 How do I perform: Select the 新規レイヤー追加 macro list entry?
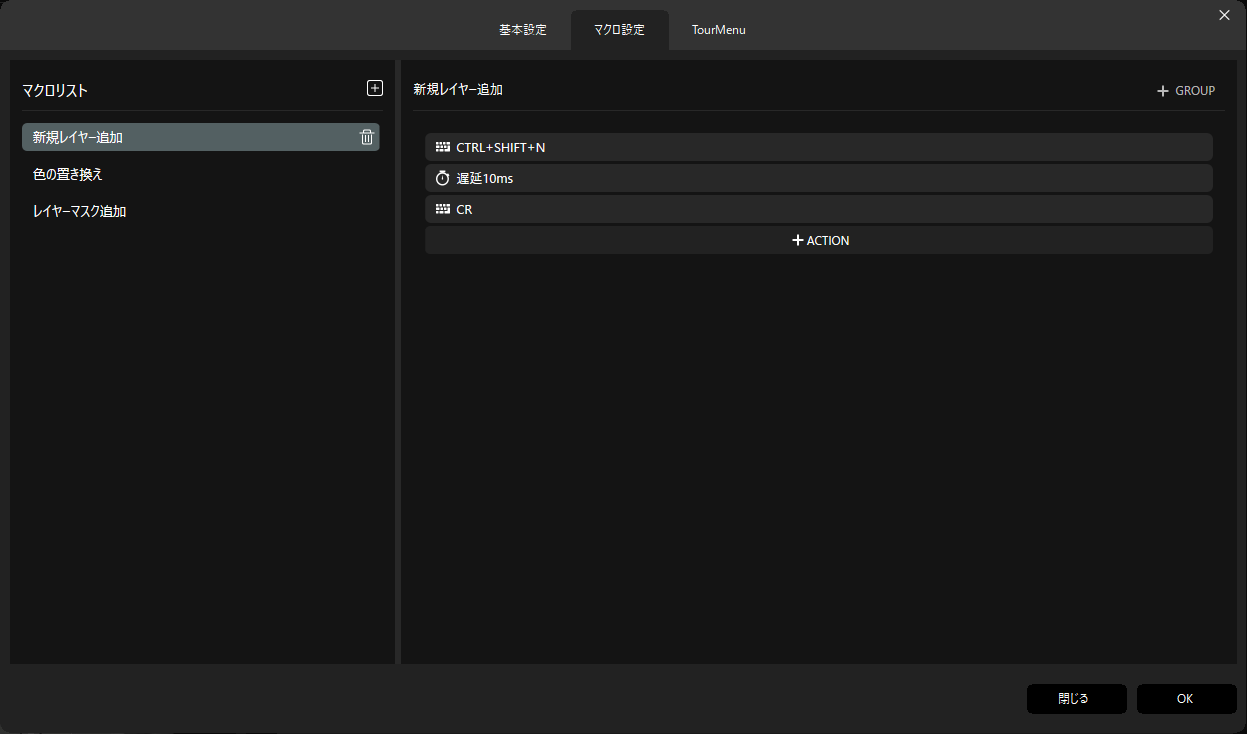[201, 137]
